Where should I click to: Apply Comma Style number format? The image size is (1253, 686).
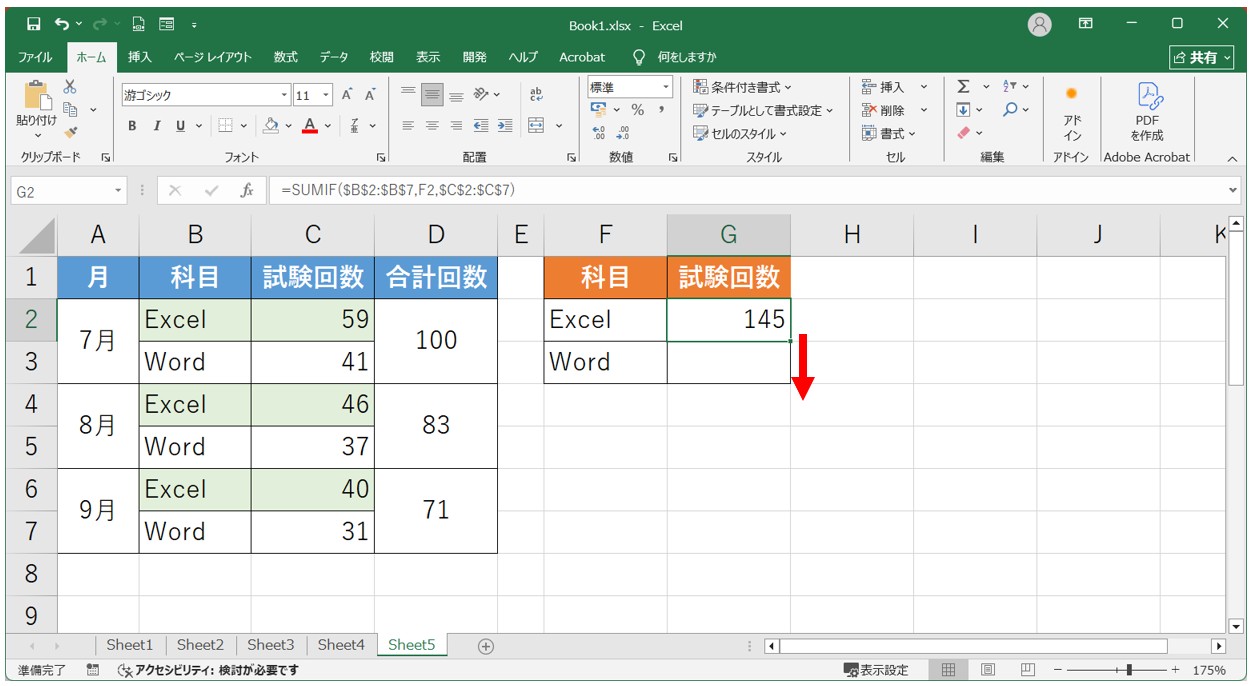click(661, 110)
